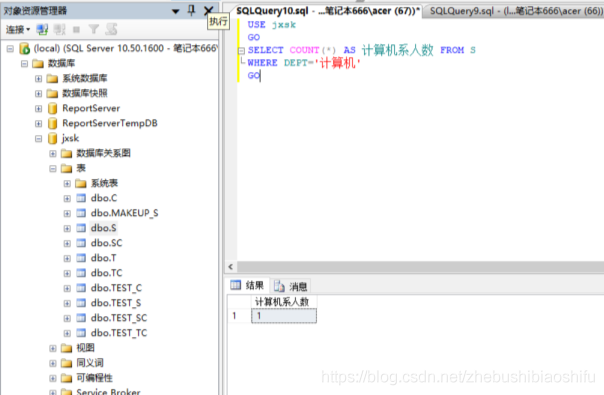Screen dimensions: 604x395
Task: Click the 系统表 folder icon
Action: 81,183
